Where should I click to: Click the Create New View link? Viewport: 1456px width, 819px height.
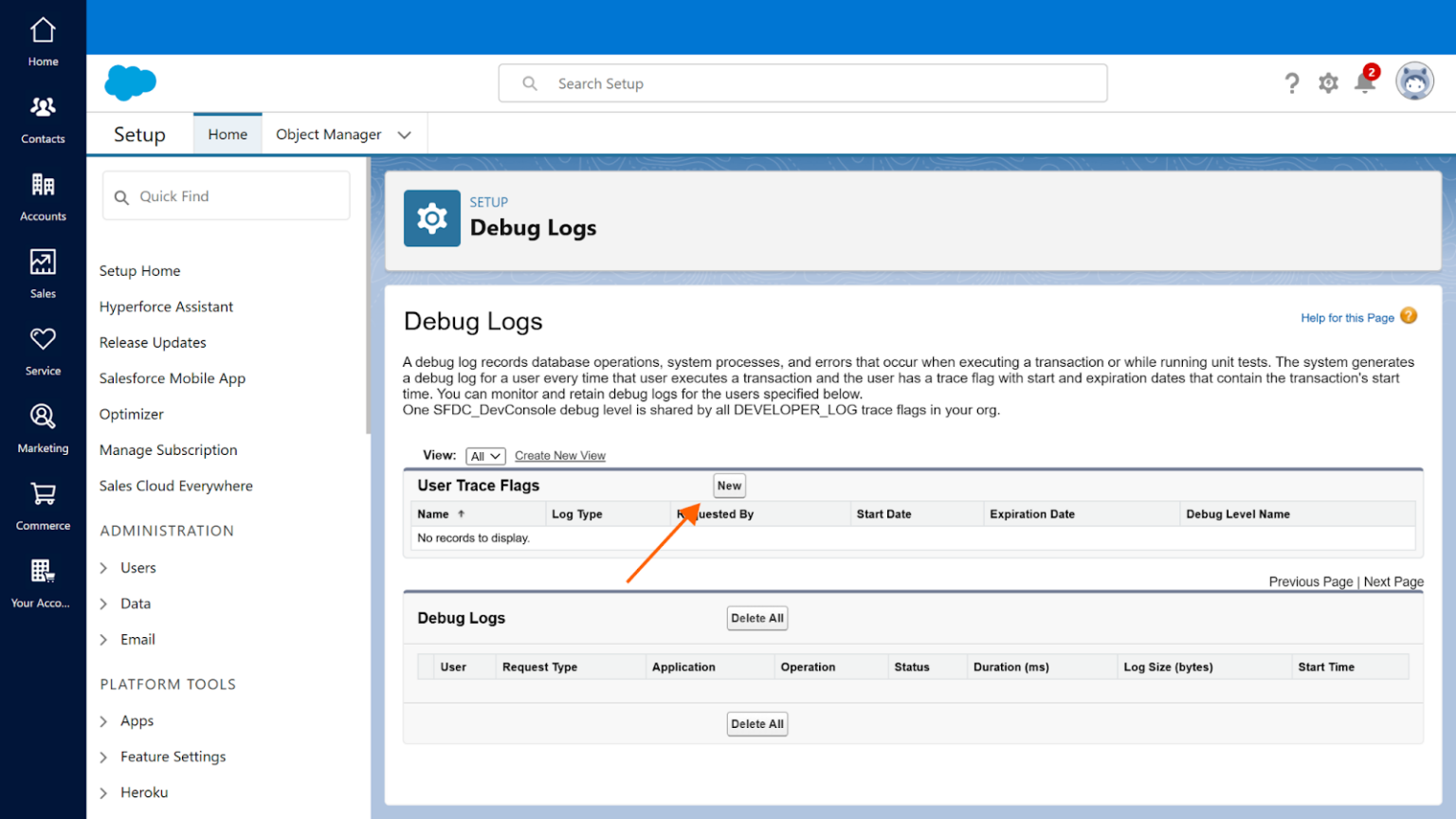(559, 456)
